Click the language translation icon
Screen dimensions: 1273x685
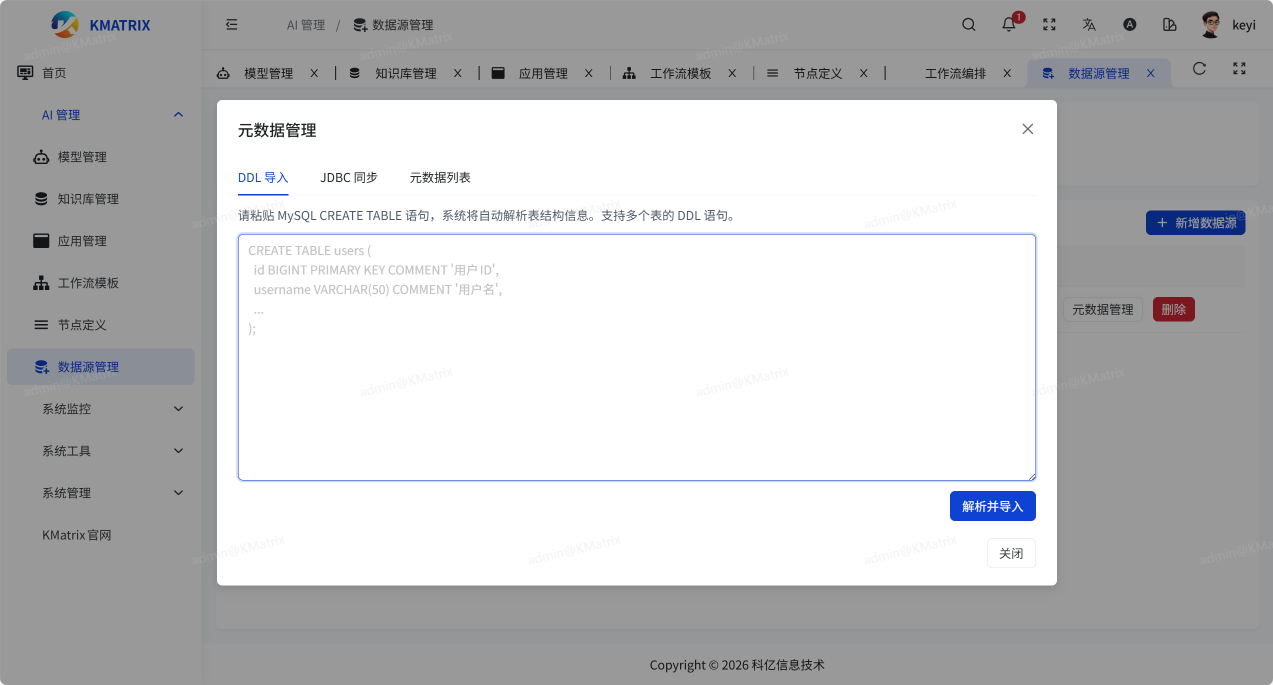pyautogui.click(x=1089, y=25)
